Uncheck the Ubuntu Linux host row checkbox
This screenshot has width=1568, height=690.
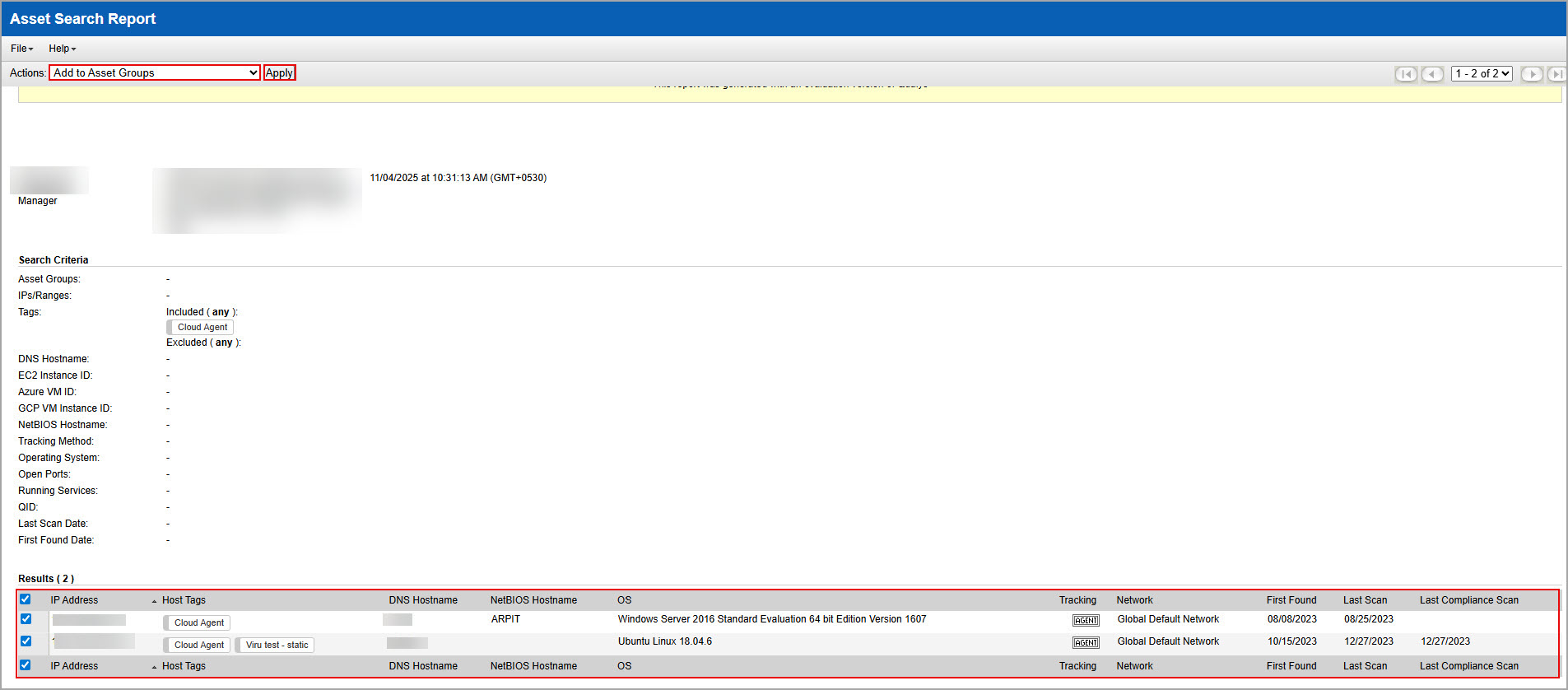26,641
